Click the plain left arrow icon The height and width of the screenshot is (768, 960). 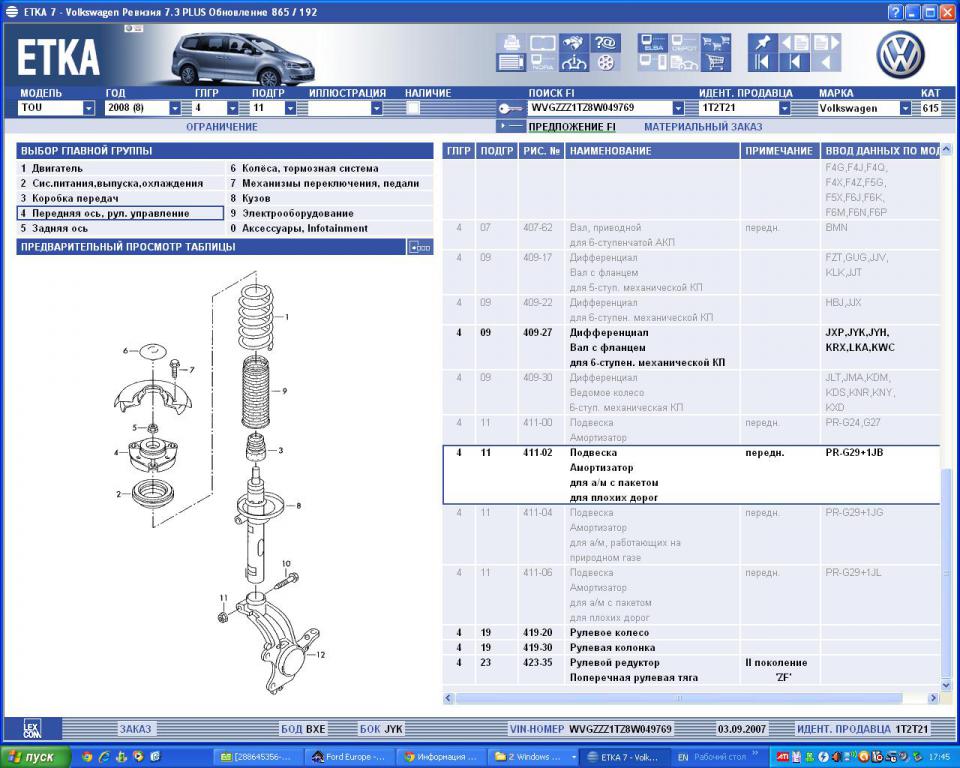click(826, 62)
